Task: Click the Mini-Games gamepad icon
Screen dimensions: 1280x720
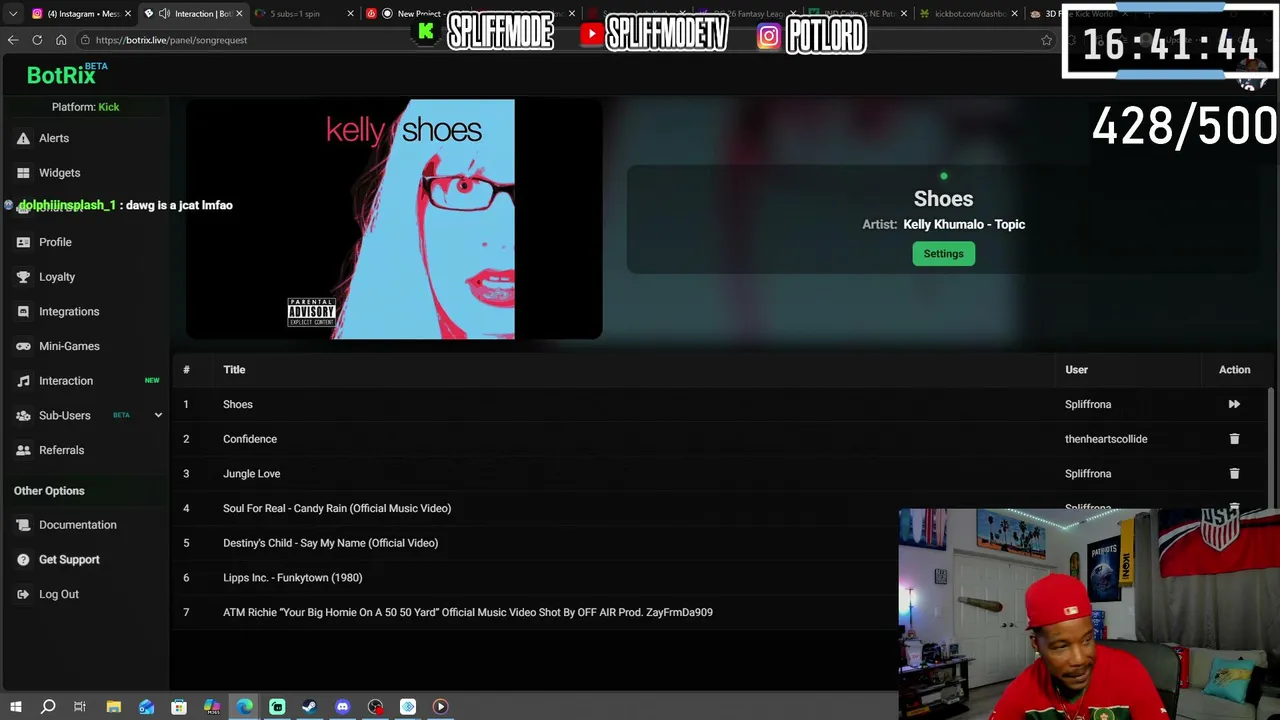Action: [23, 346]
